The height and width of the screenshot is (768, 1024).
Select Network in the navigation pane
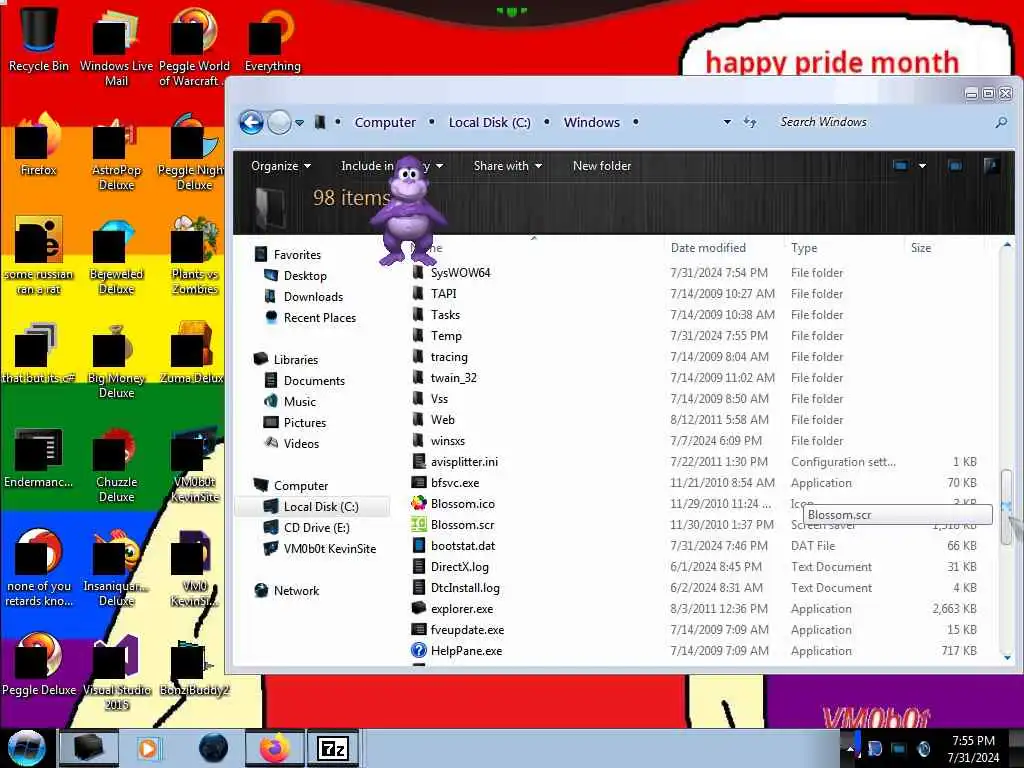[x=296, y=590]
